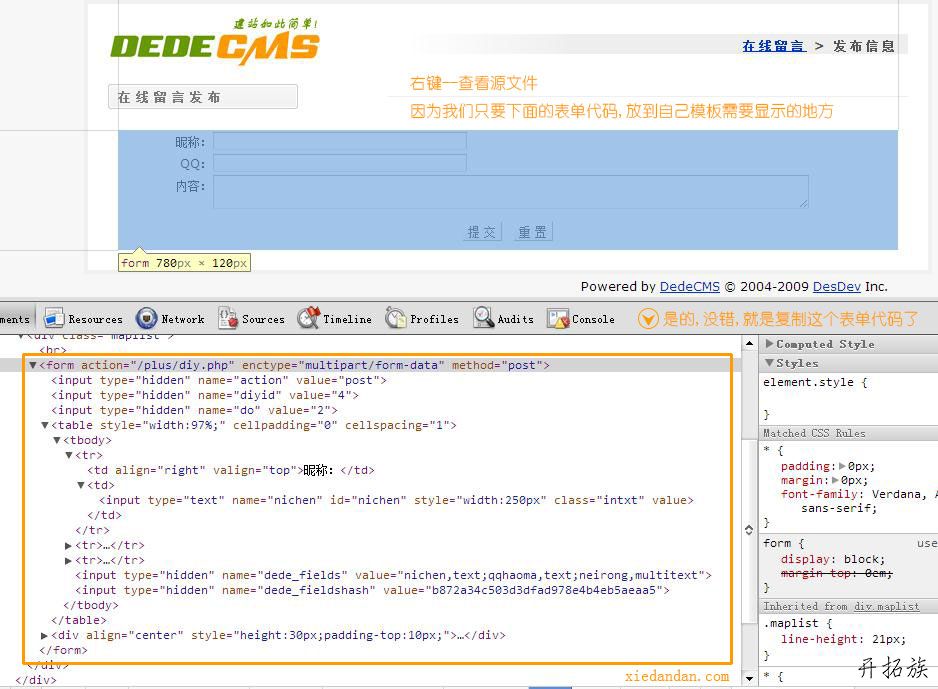Collapse the first expanded tr node
The image size is (938, 689).
click(x=69, y=455)
